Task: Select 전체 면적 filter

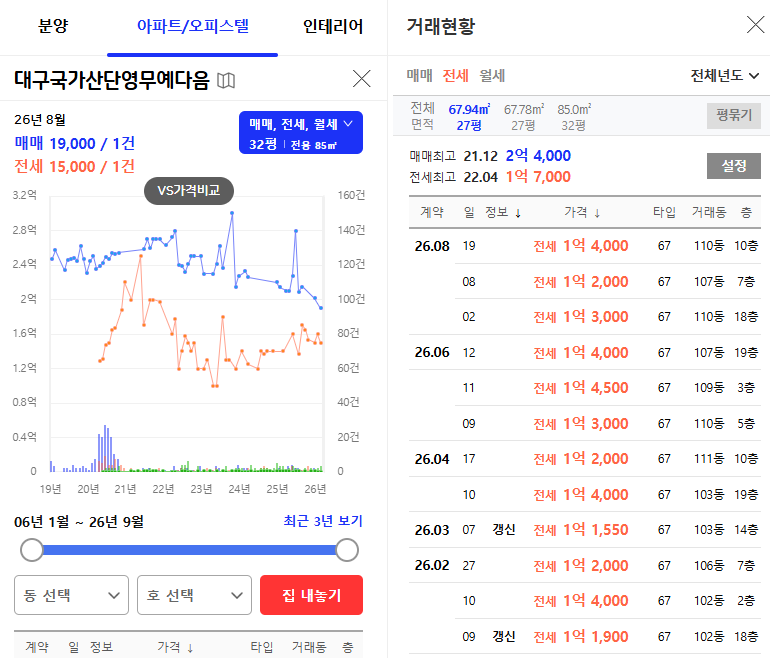Action: coord(422,116)
